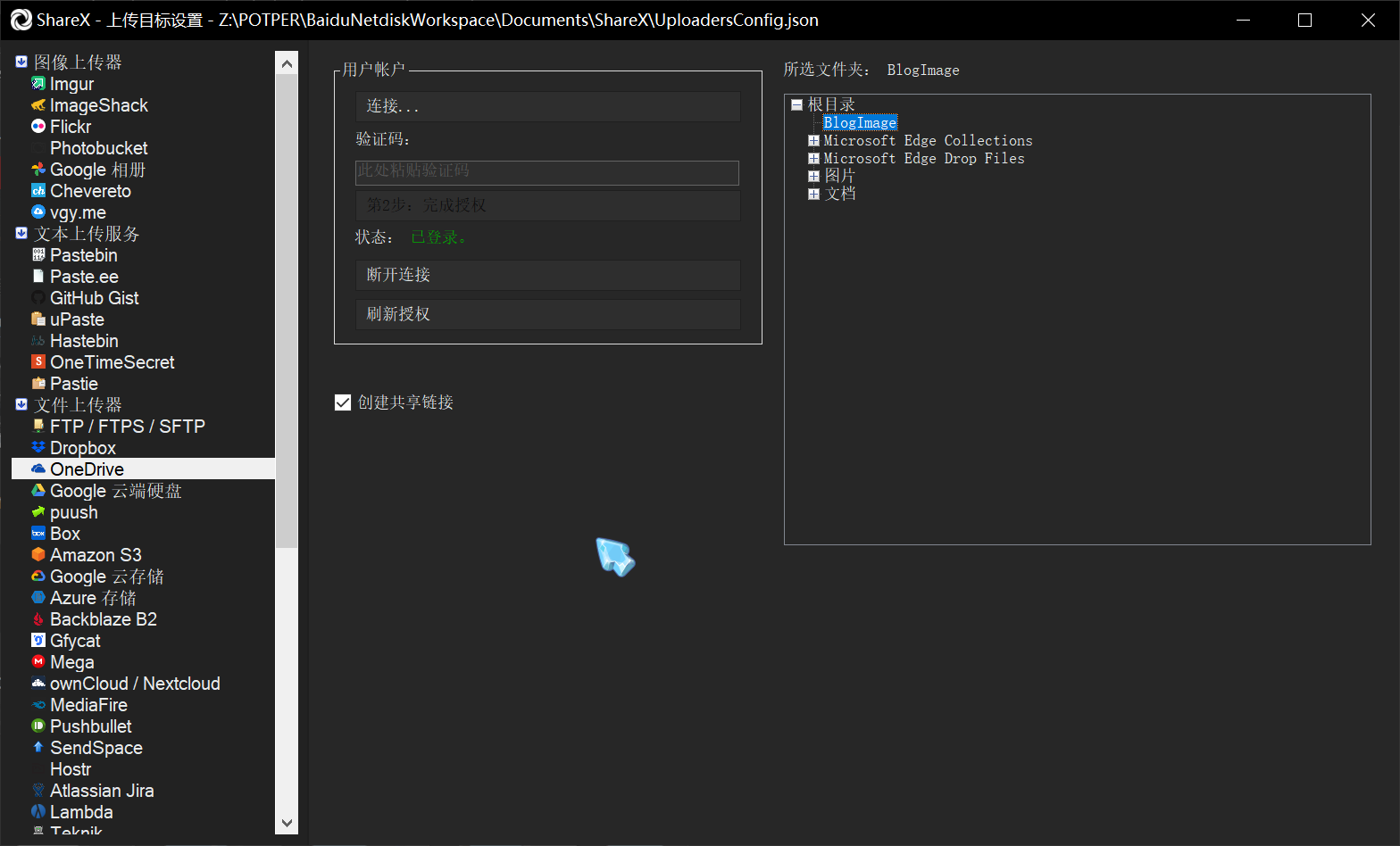Click the Azure 存储 icon
The height and width of the screenshot is (846, 1400).
click(38, 598)
